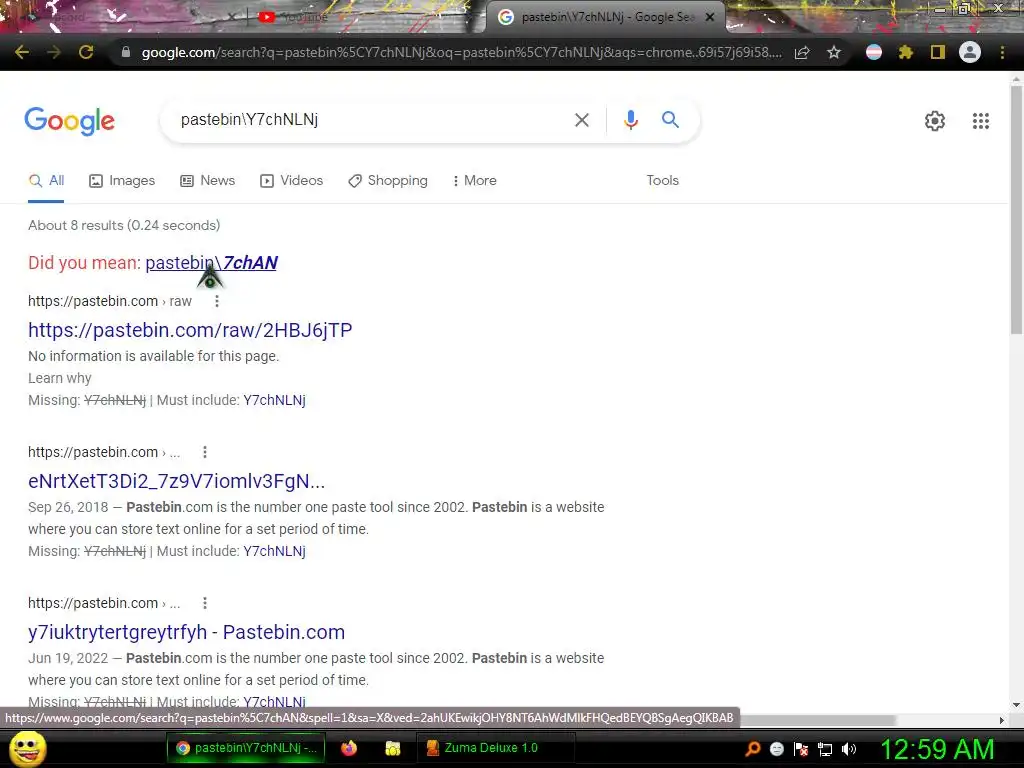1024x768 pixels.
Task: Open options for the eNrtXetT3Di2 result
Action: (204, 452)
